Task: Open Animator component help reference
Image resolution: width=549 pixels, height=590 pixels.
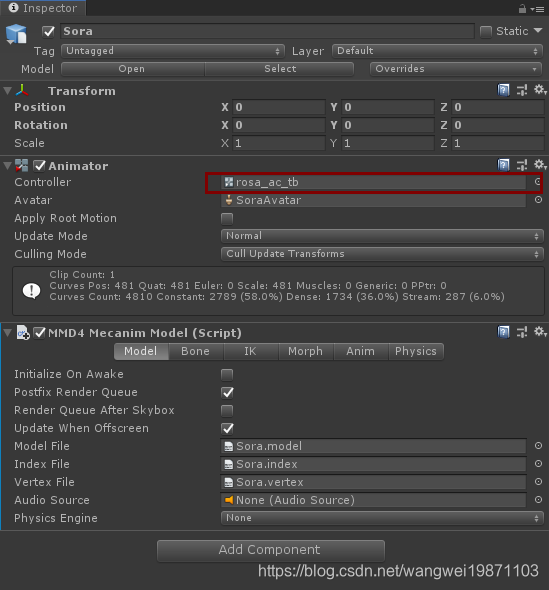Action: [x=503, y=165]
